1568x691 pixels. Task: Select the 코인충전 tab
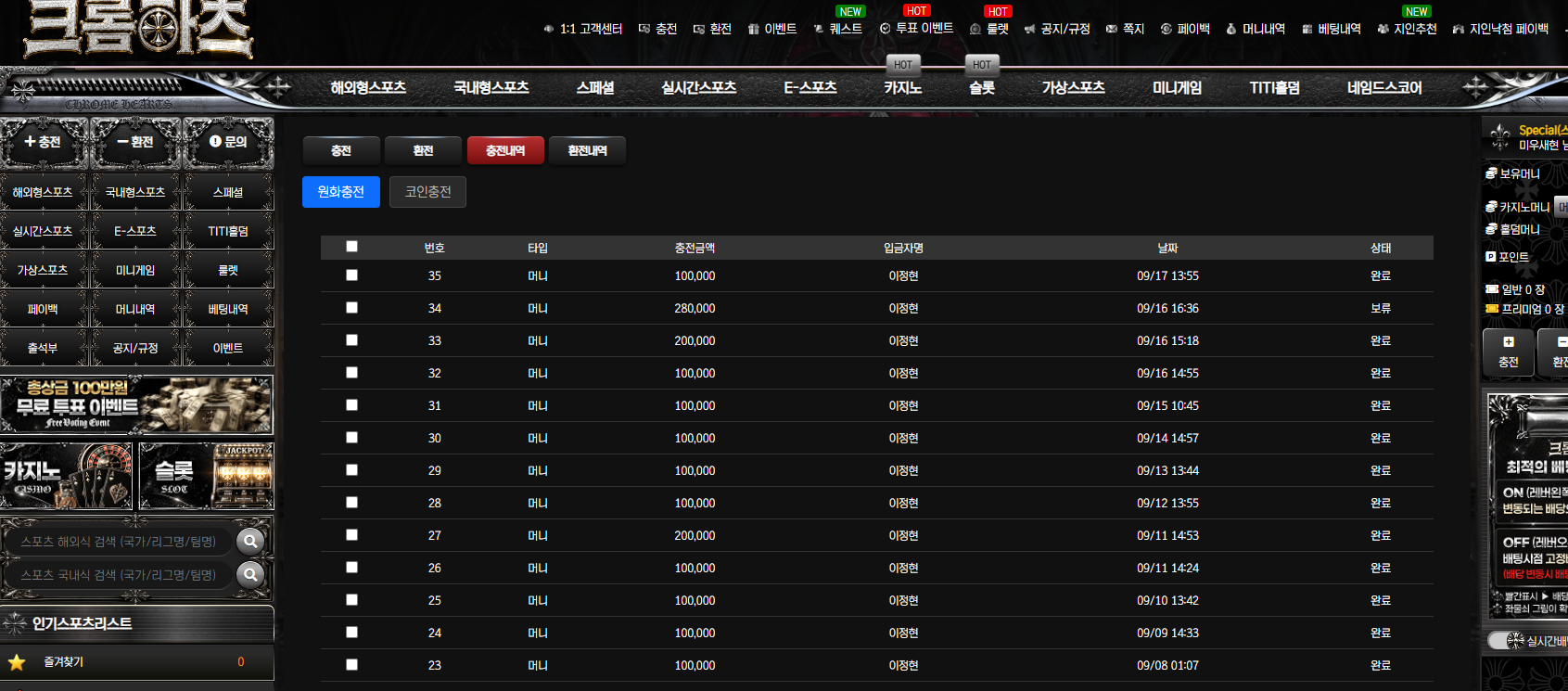(x=427, y=192)
